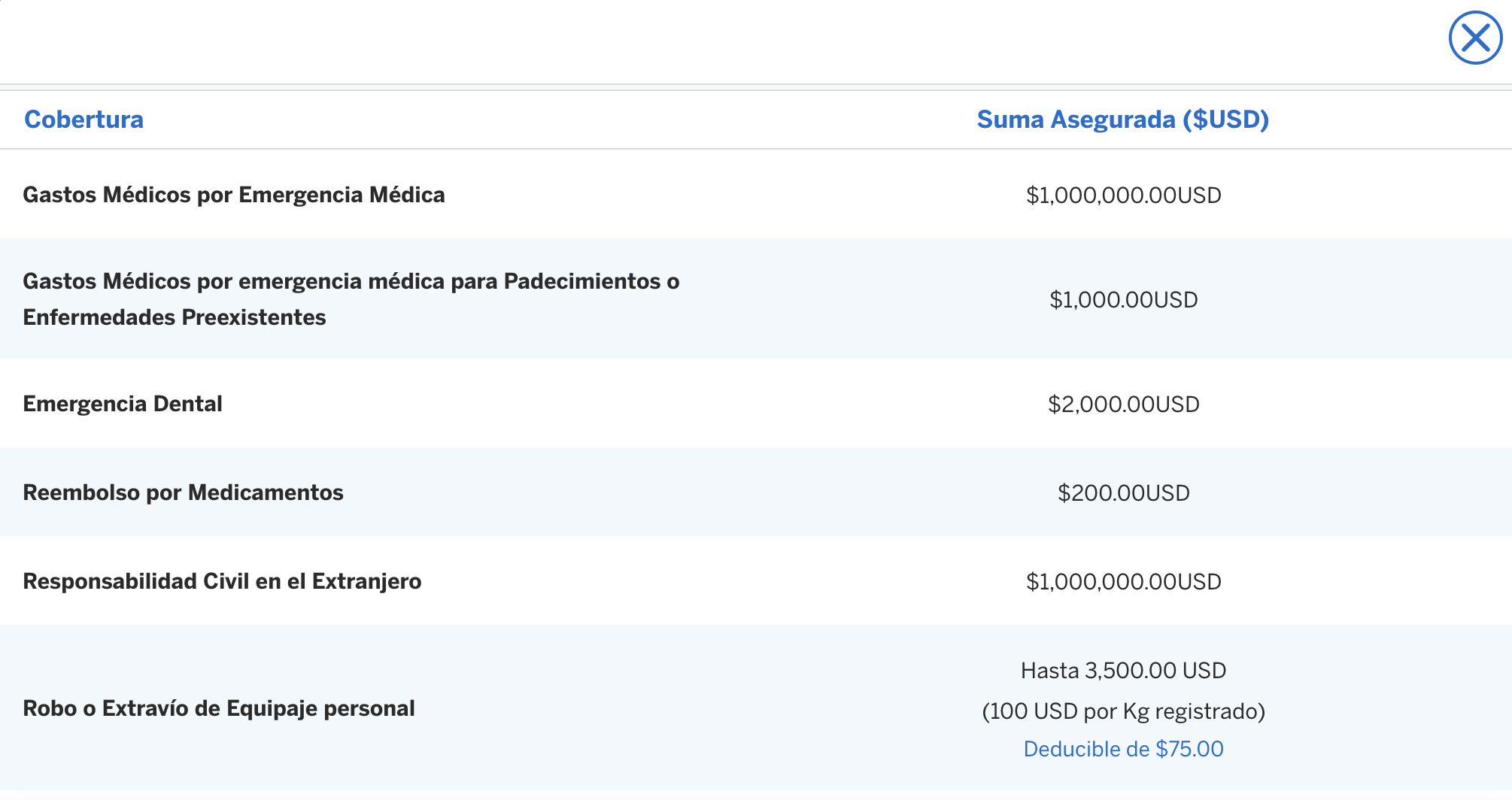Image resolution: width=1512 pixels, height=800 pixels.
Task: Click $1,000,000.00USD amount for Responsabilidad Civil
Action: (x=1123, y=582)
